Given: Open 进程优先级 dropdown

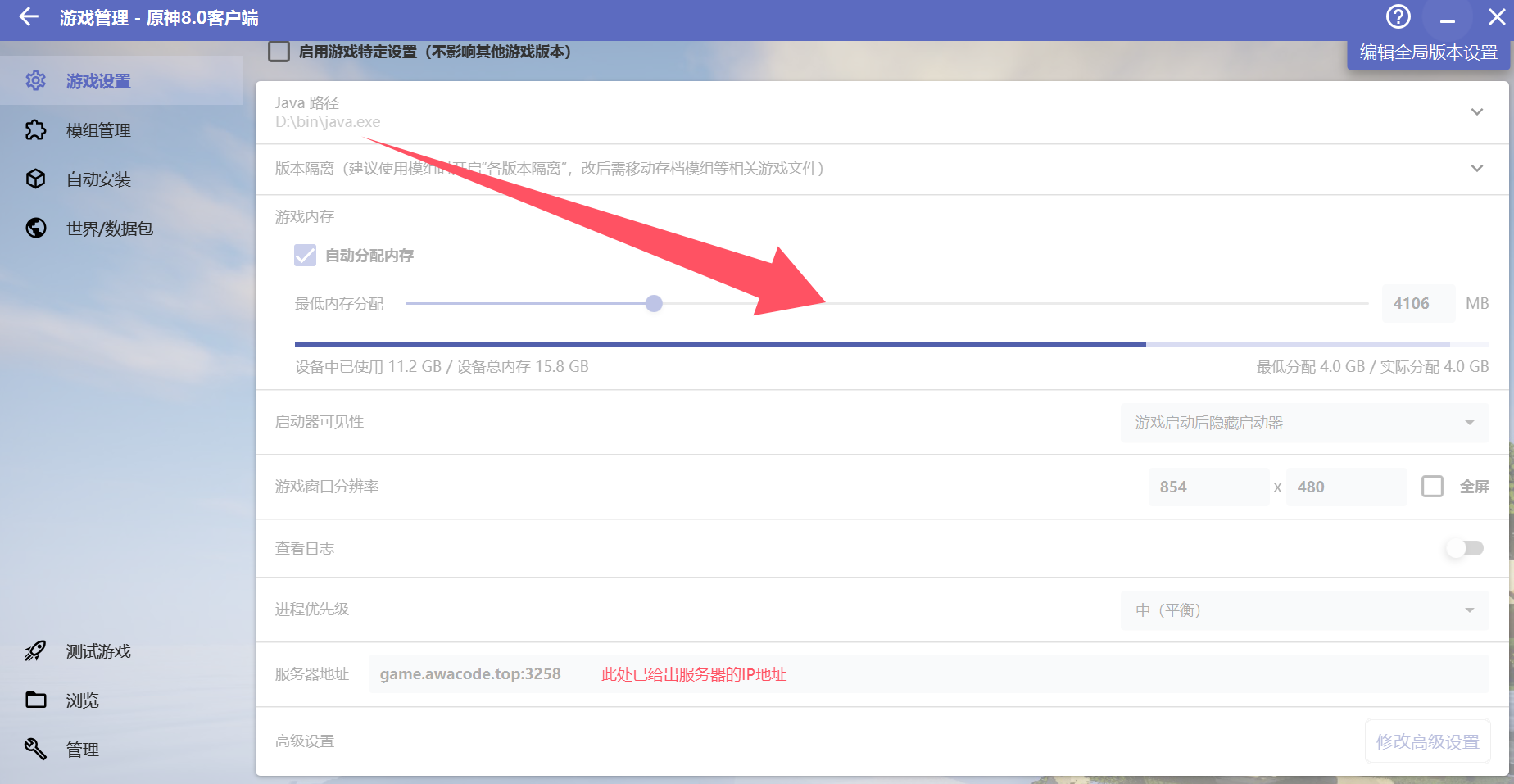Looking at the screenshot, I should (1304, 610).
